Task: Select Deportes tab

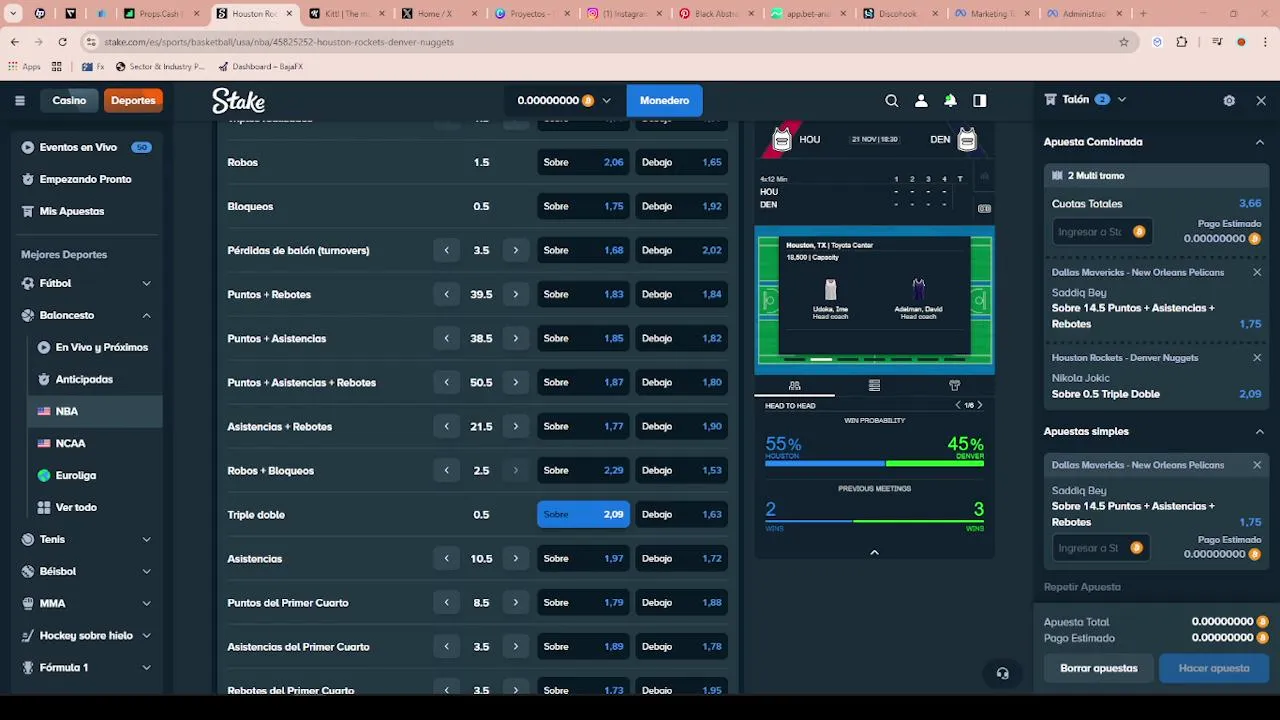Action: [133, 100]
